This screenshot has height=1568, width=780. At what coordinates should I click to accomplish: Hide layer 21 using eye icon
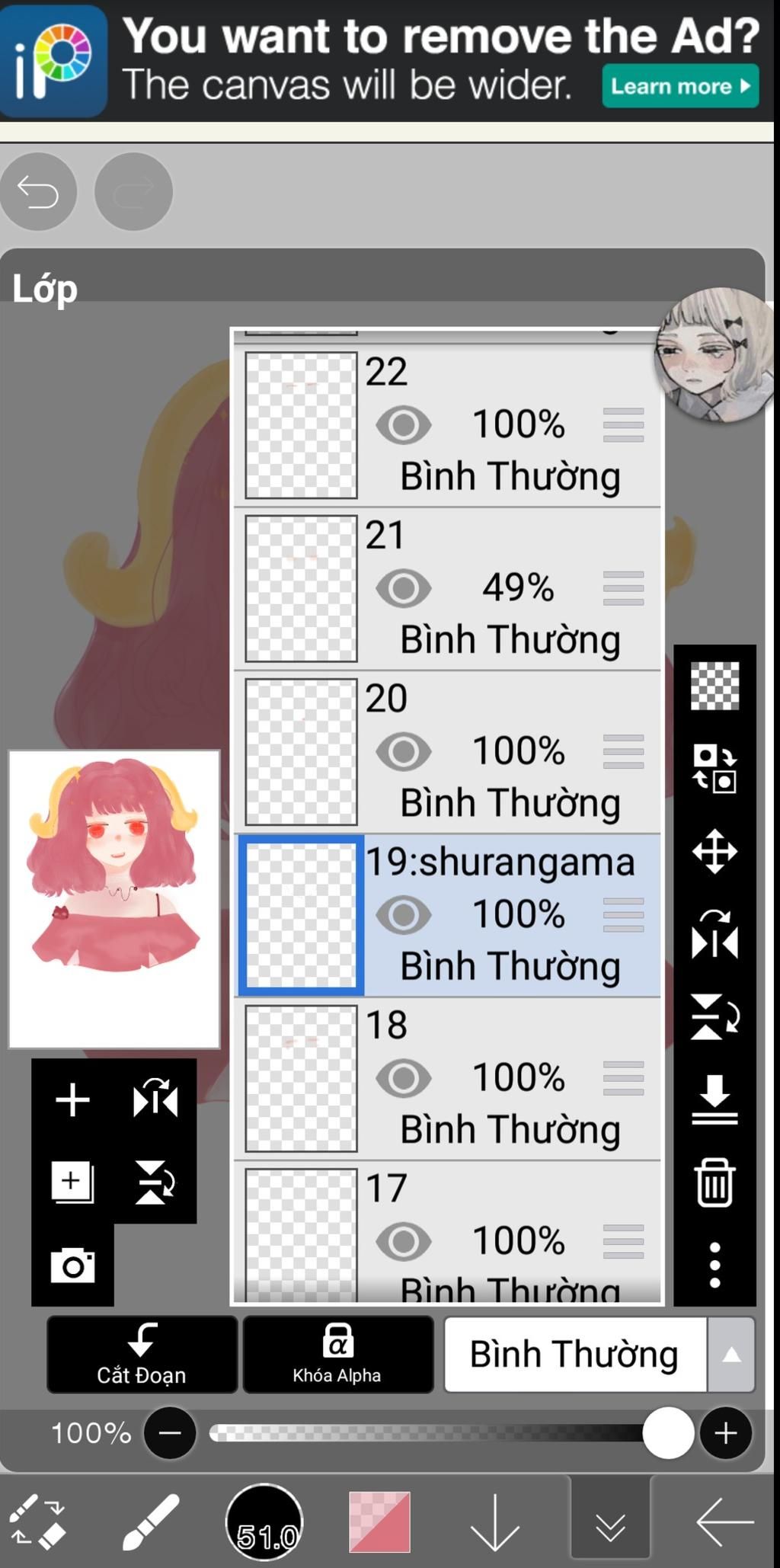coord(404,587)
